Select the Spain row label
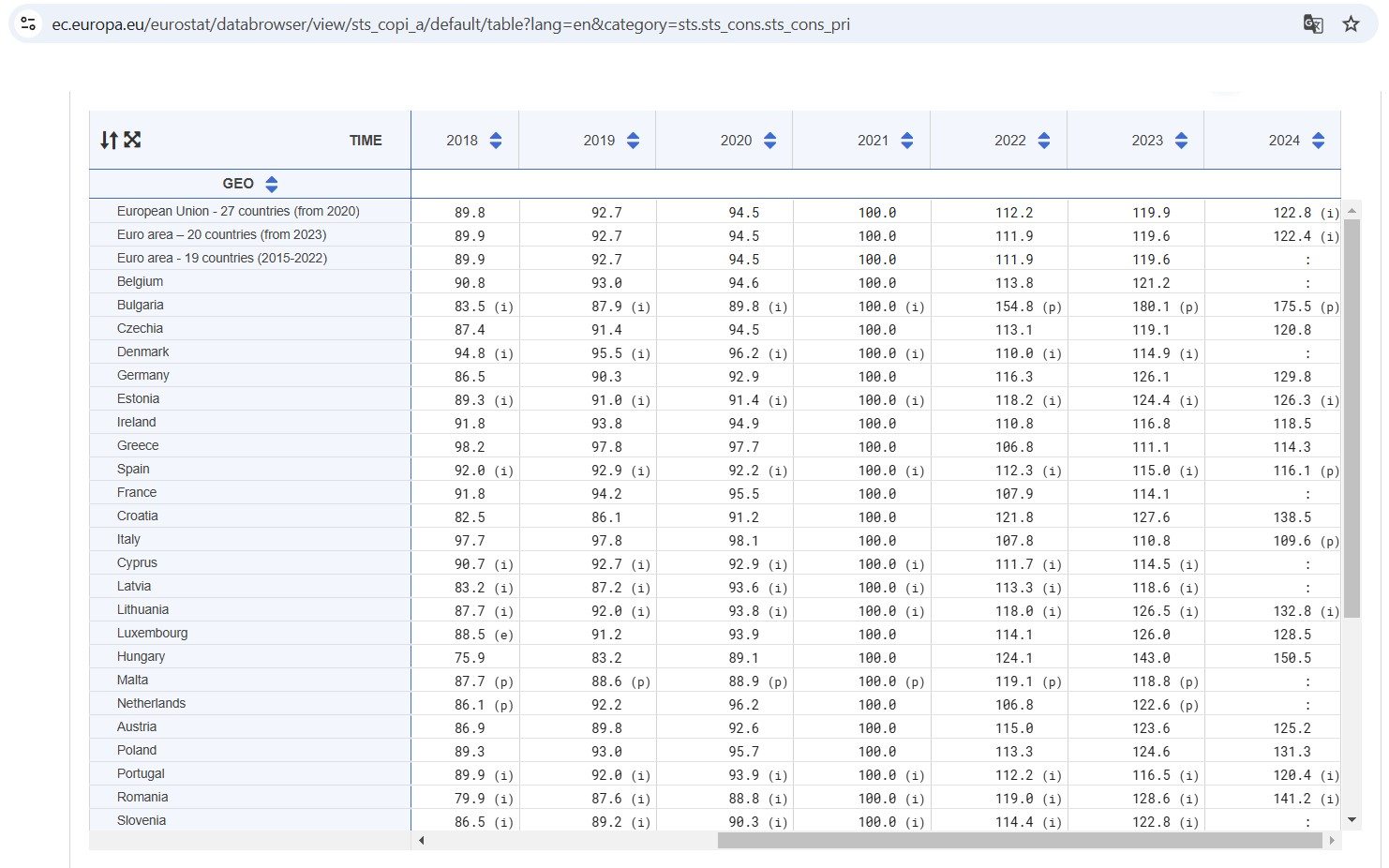This screenshot has height=868, width=1389. pyautogui.click(x=133, y=470)
